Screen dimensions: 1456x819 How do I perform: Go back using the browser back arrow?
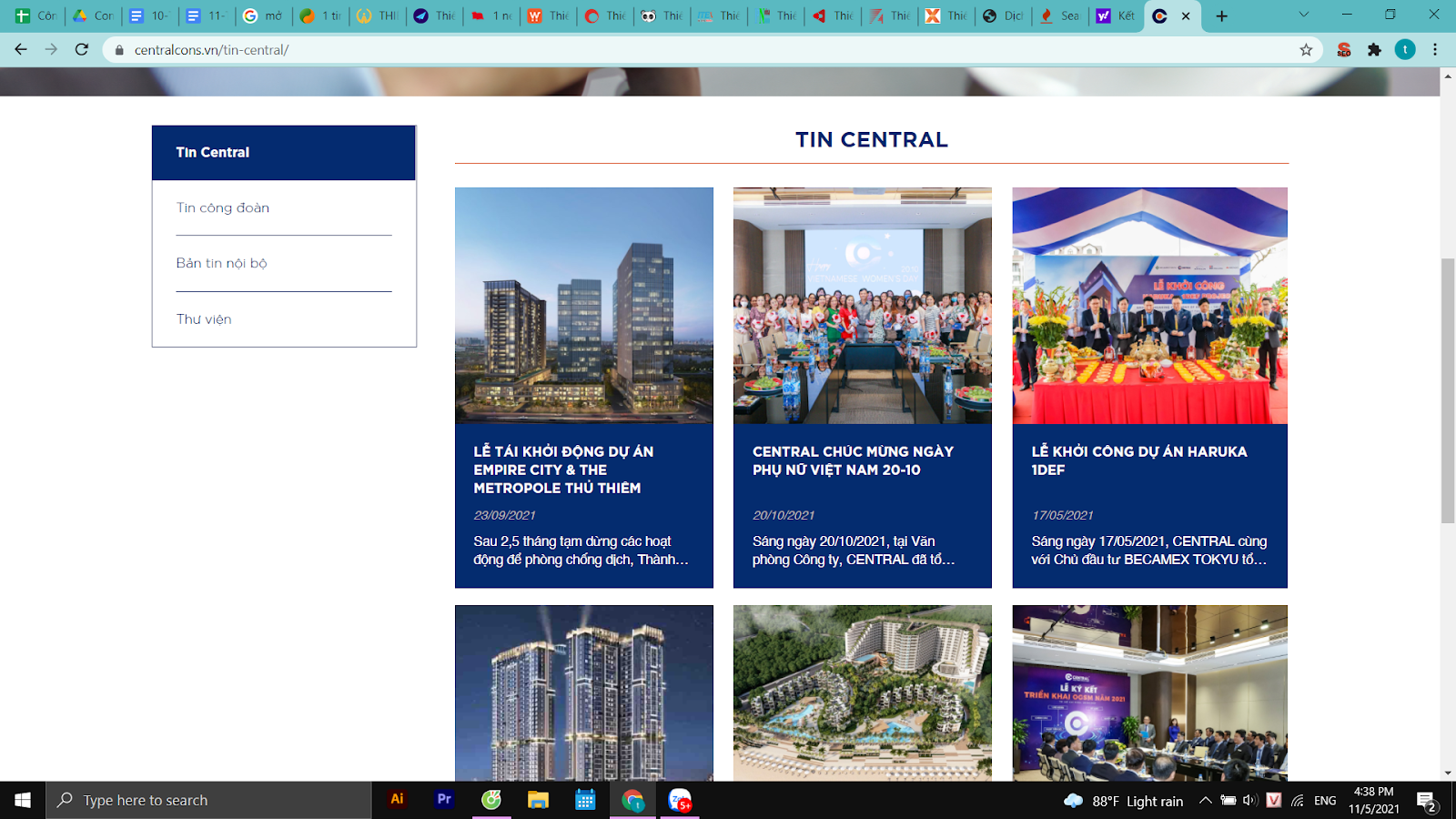click(21, 49)
